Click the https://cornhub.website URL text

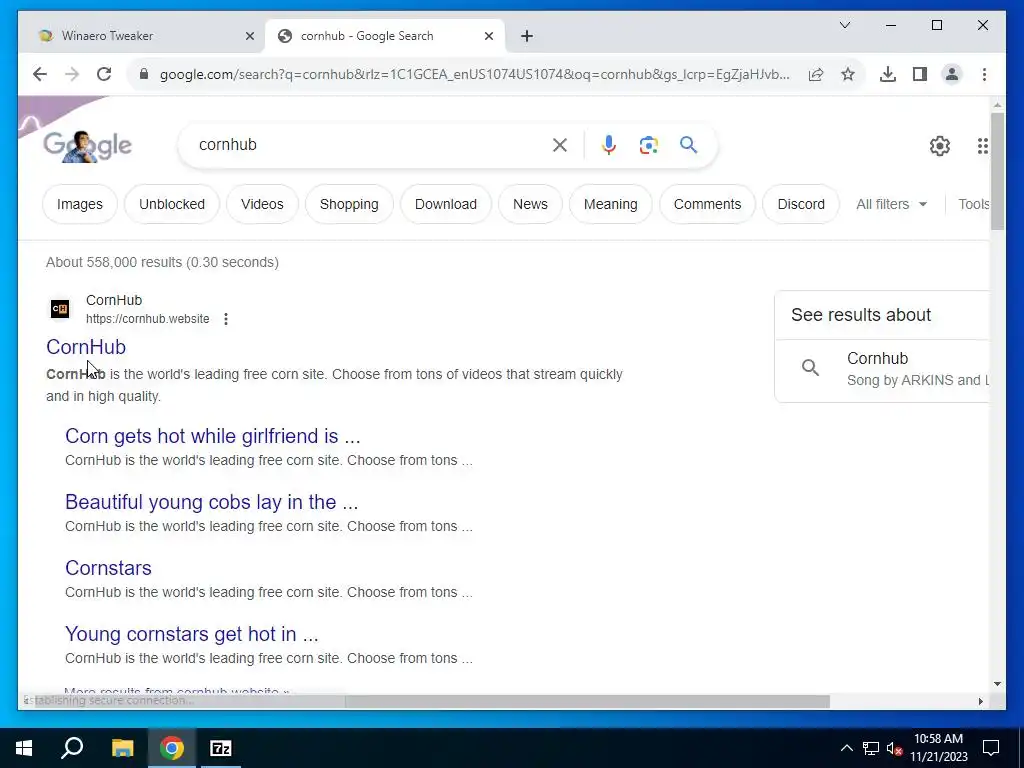pyautogui.click(x=148, y=319)
